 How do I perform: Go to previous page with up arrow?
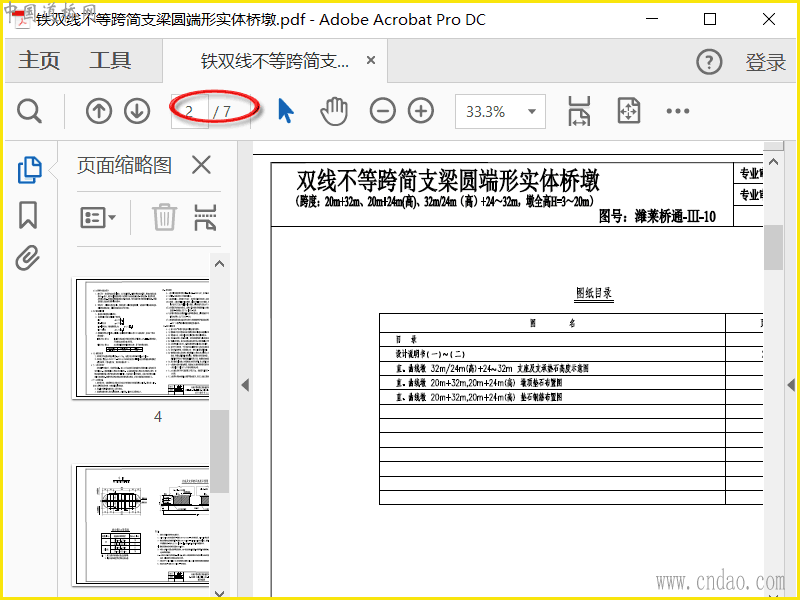tap(98, 111)
